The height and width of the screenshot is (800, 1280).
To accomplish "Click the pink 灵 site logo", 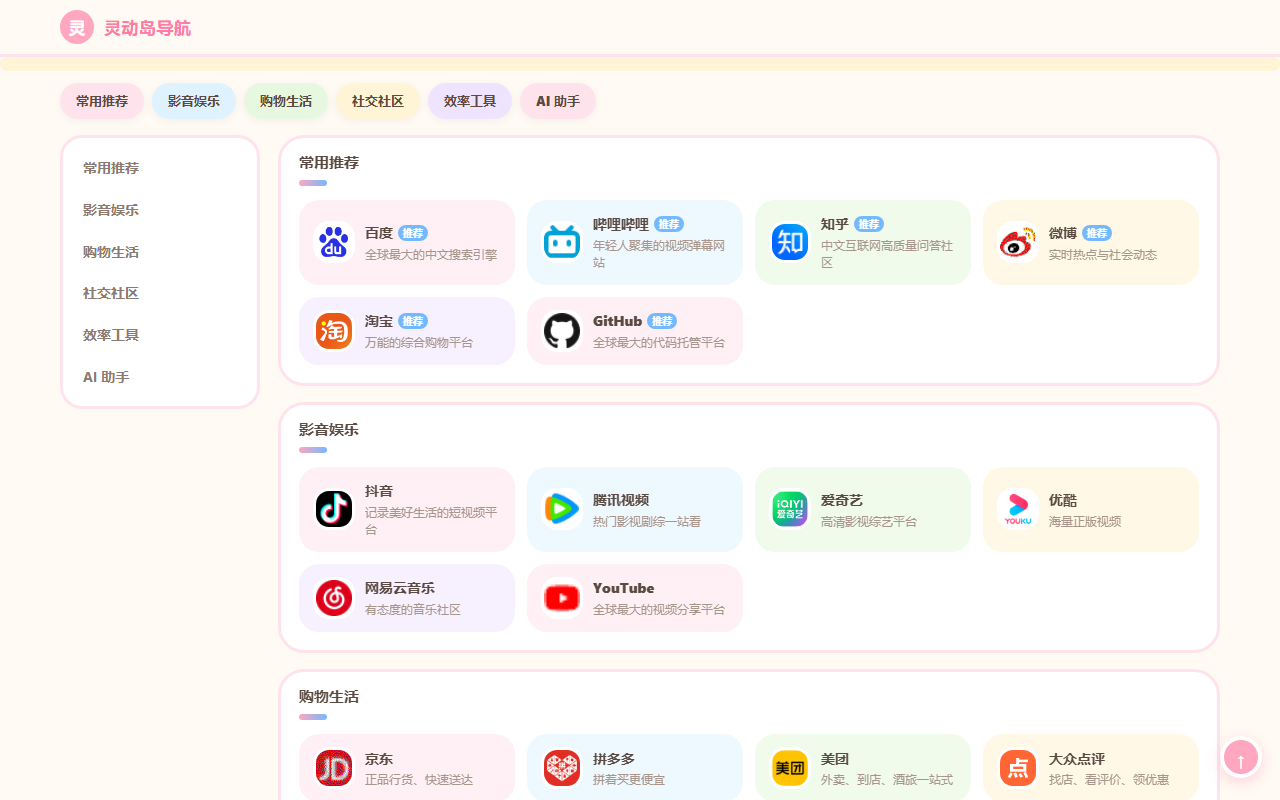I will pyautogui.click(x=77, y=27).
